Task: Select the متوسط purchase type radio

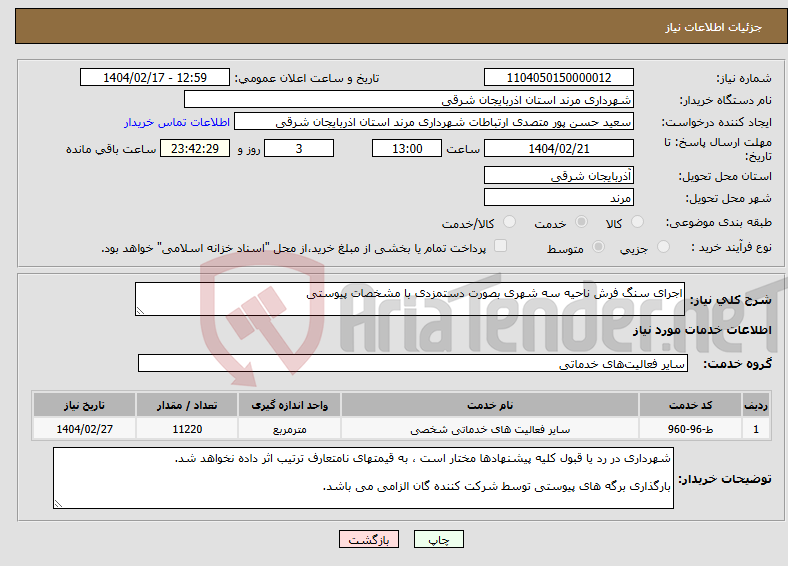Action: [599, 246]
